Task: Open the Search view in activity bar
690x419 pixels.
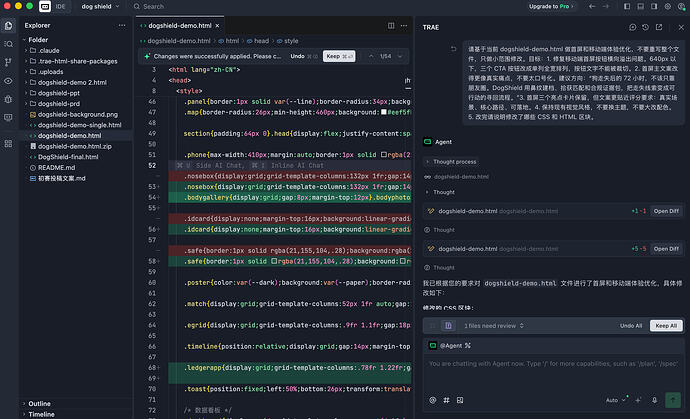Action: (8, 44)
